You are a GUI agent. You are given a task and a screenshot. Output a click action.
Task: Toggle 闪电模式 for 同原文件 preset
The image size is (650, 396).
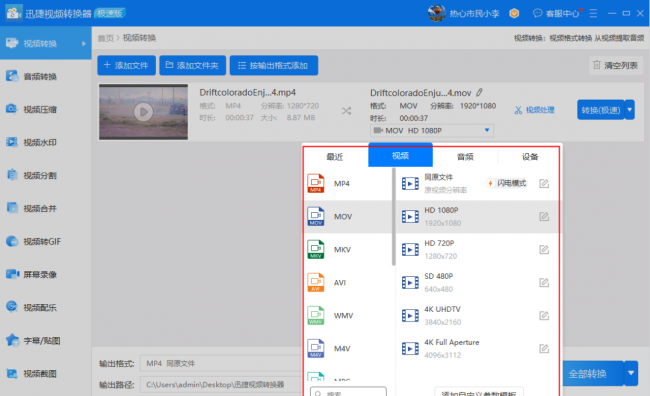pos(507,183)
